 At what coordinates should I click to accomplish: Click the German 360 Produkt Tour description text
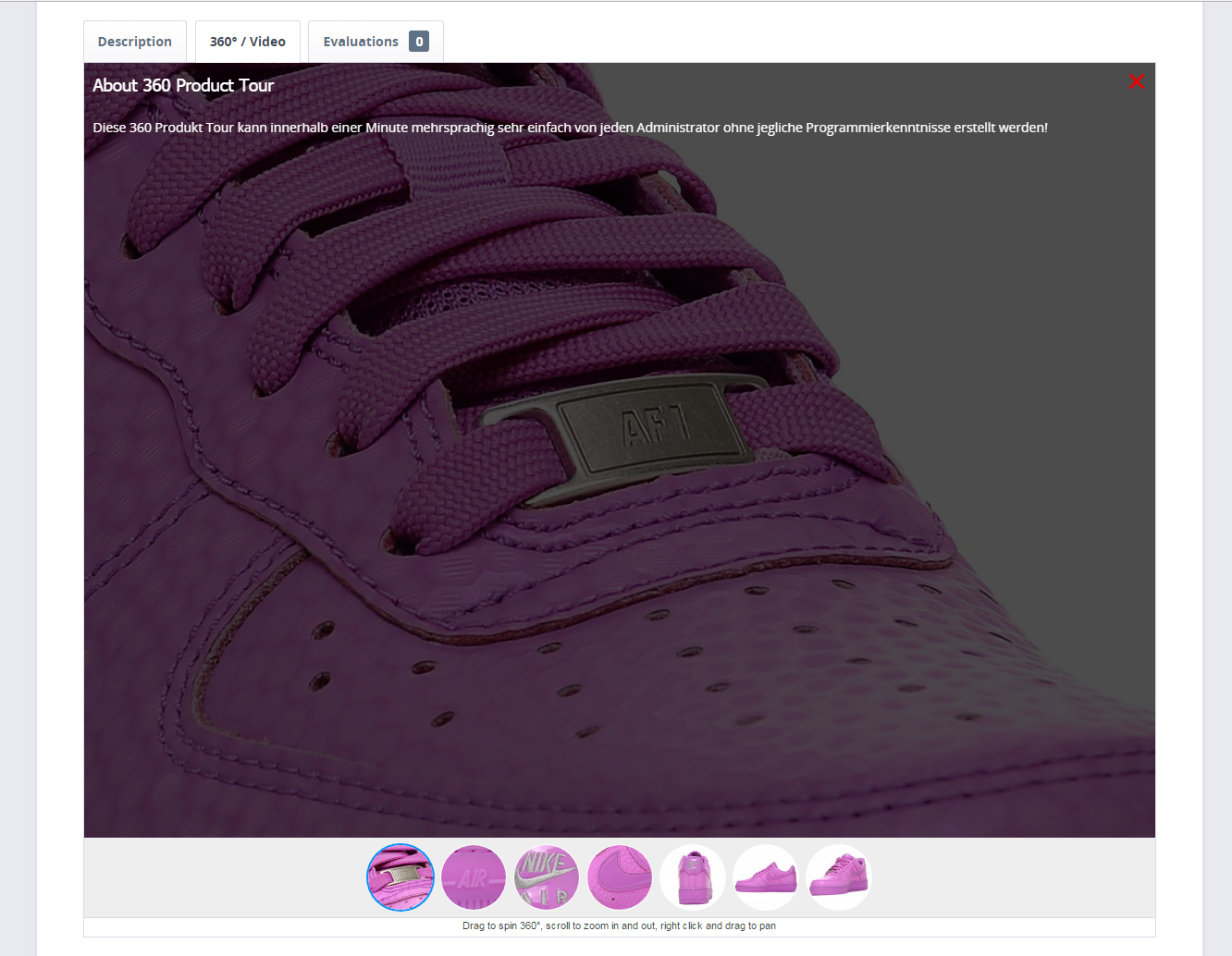[570, 128]
